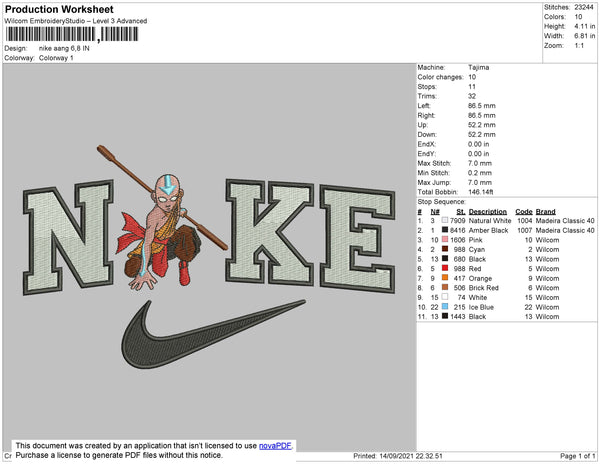Click the Description column header
The width and height of the screenshot is (600, 464).
(488, 212)
